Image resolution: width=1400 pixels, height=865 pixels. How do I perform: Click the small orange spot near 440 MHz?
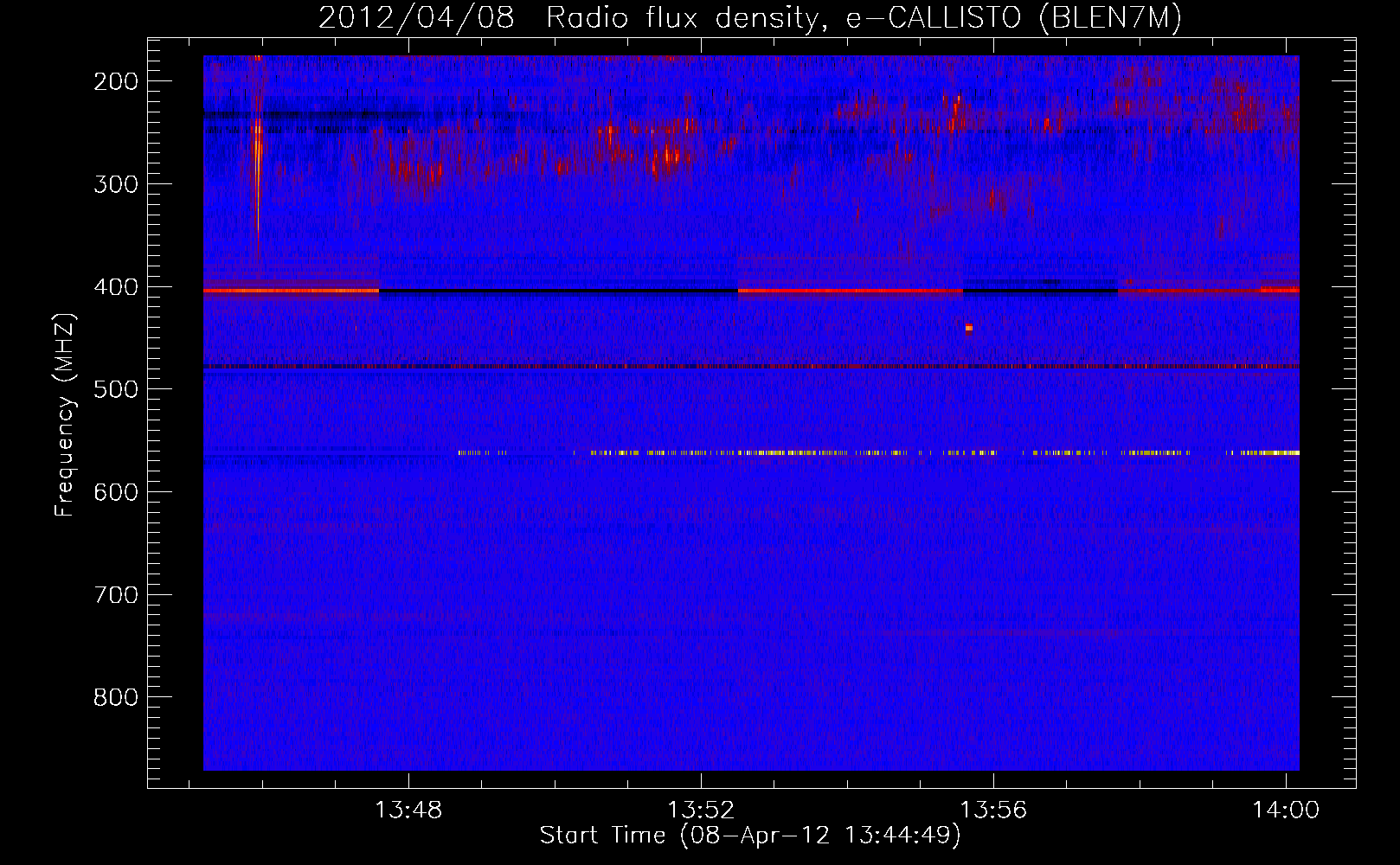click(968, 328)
